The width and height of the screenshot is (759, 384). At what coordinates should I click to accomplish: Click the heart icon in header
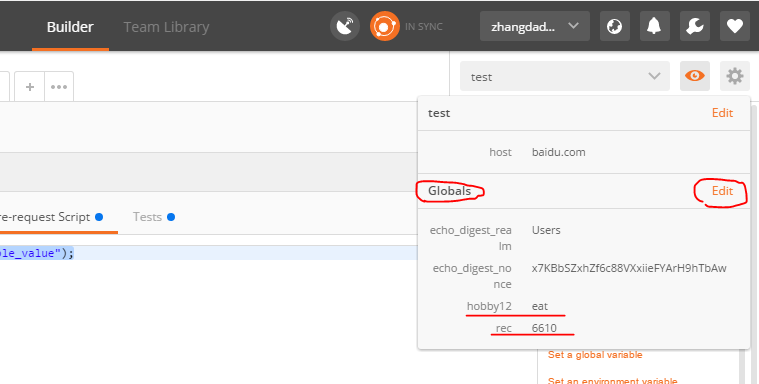tap(735, 26)
